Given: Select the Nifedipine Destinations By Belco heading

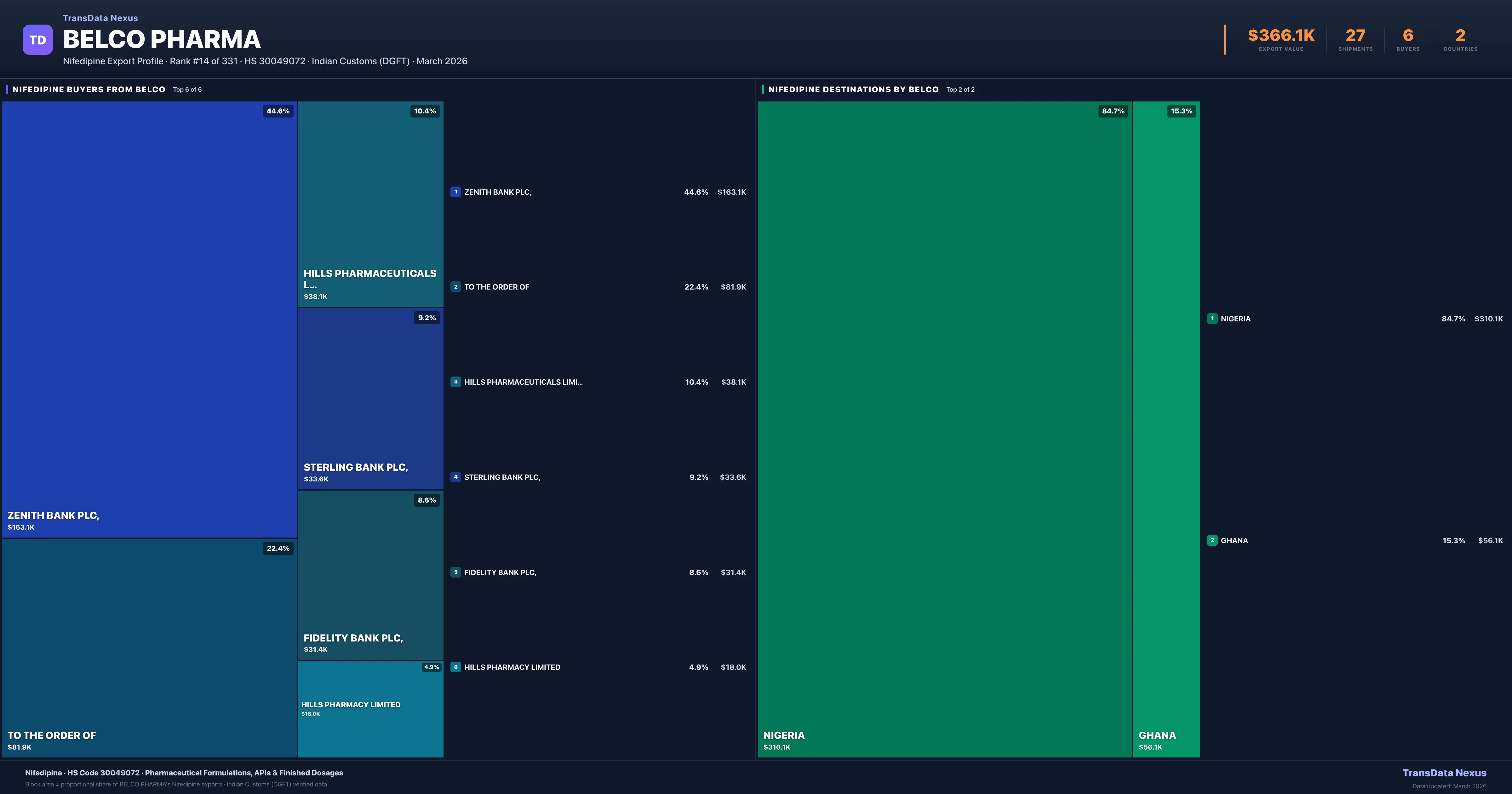Looking at the screenshot, I should click(x=853, y=89).
